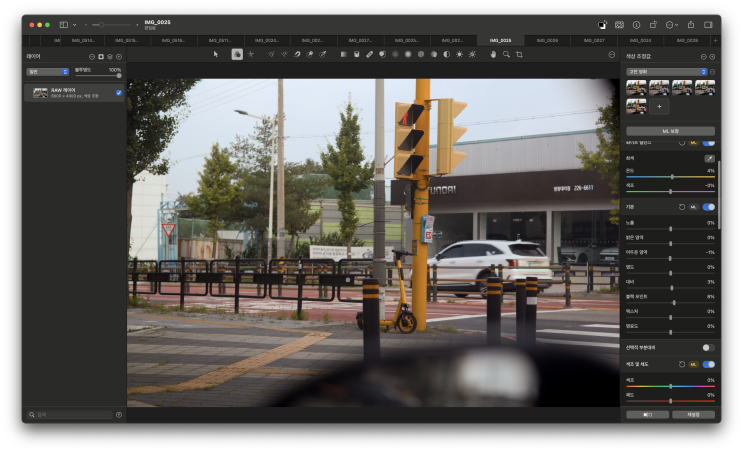Select the hand pan tool
This screenshot has height=452, width=743.
coord(493,54)
